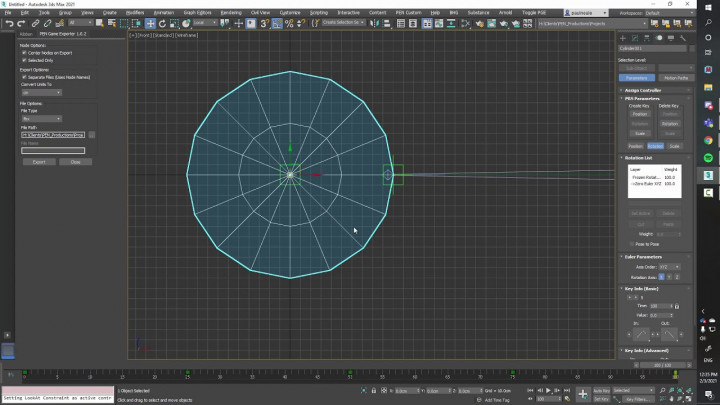
Task: Click the large Set Keys plus button
Action: [583, 394]
